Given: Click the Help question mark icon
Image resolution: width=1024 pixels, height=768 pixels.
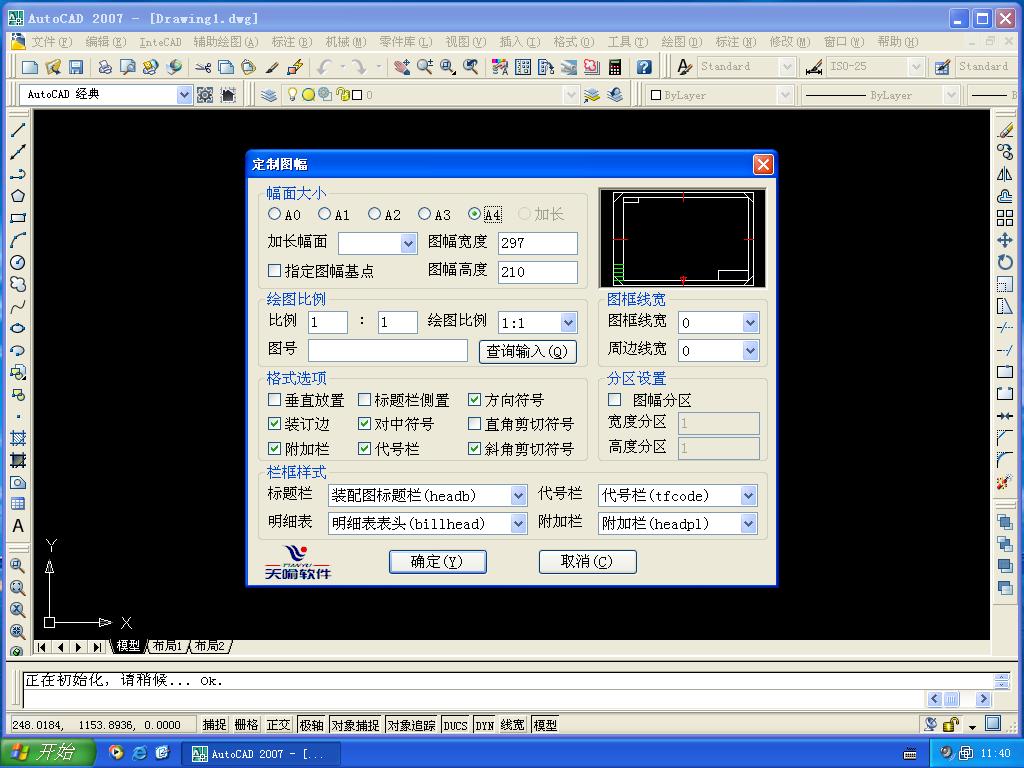Looking at the screenshot, I should point(644,67).
